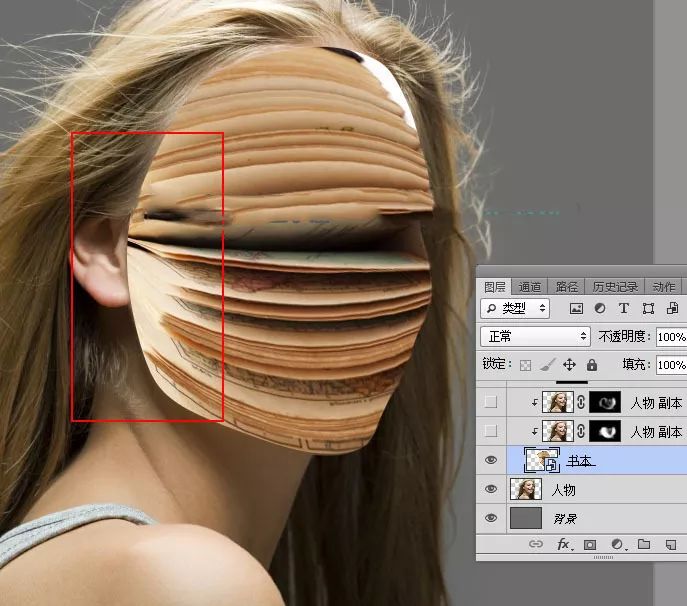687x606 pixels.
Task: Click lower 人物 副本 layer name
Action: (656, 432)
